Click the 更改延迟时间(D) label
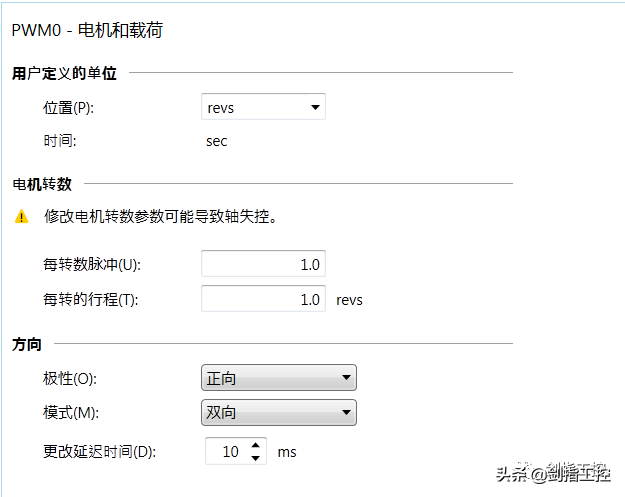 click(100, 452)
